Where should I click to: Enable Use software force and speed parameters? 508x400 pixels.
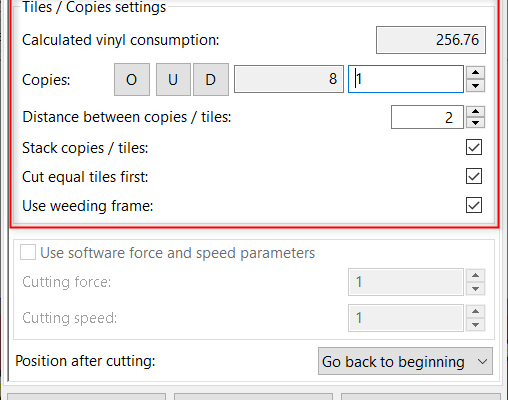28,252
